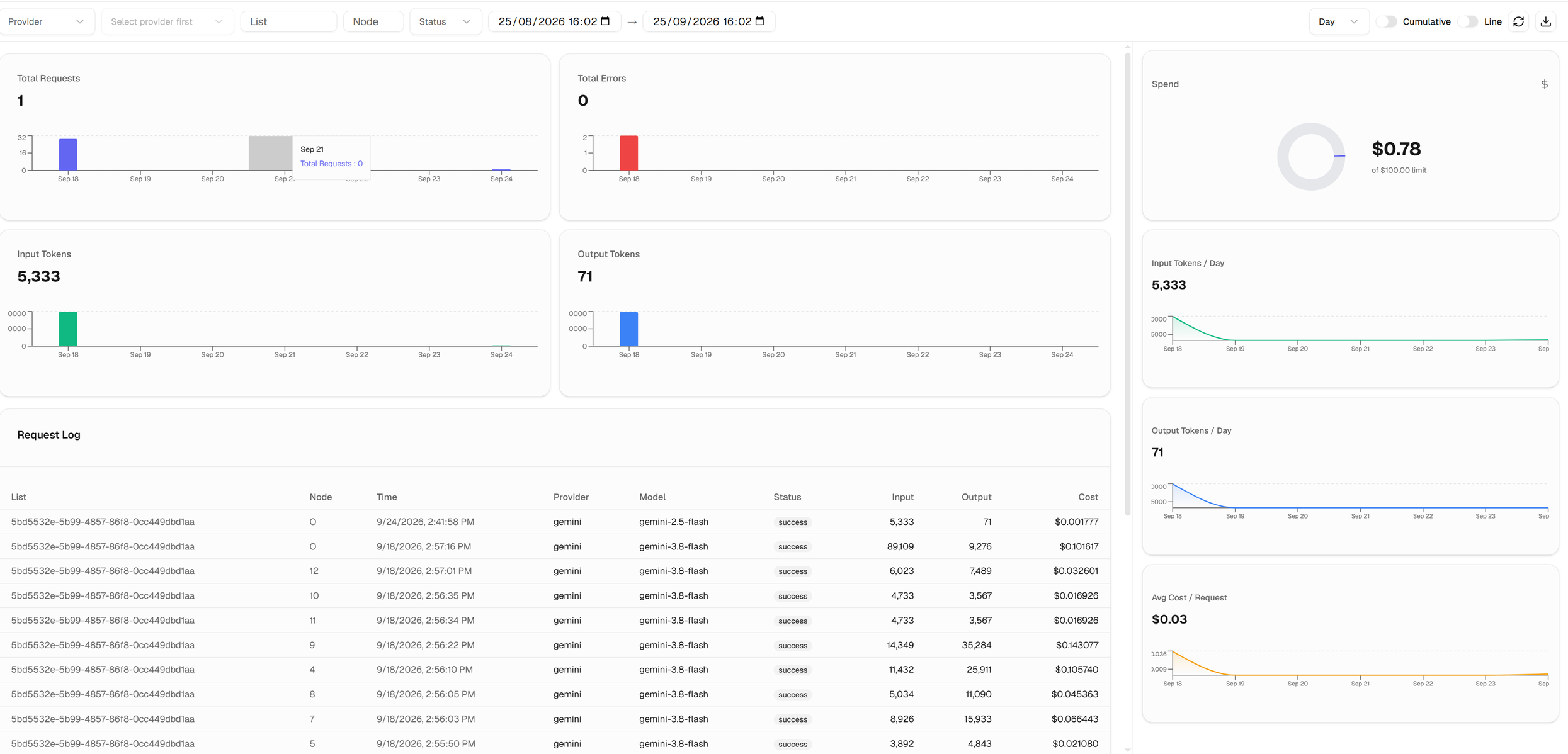
Task: Click the Time column header
Action: tap(387, 497)
